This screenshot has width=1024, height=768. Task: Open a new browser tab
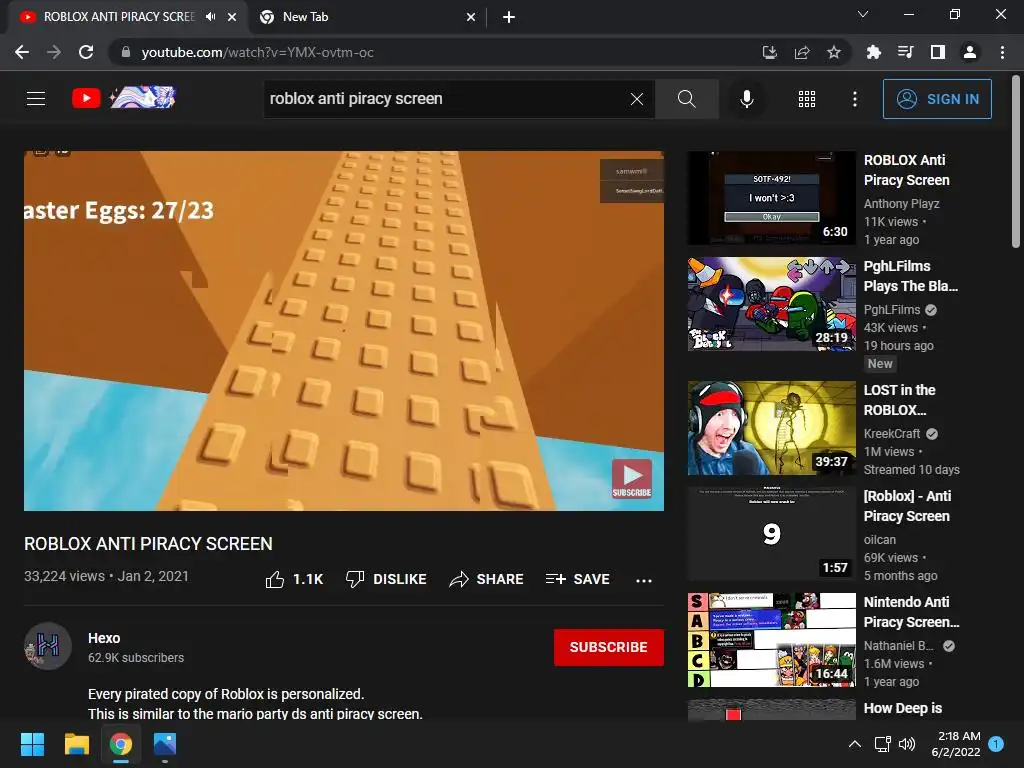[509, 17]
